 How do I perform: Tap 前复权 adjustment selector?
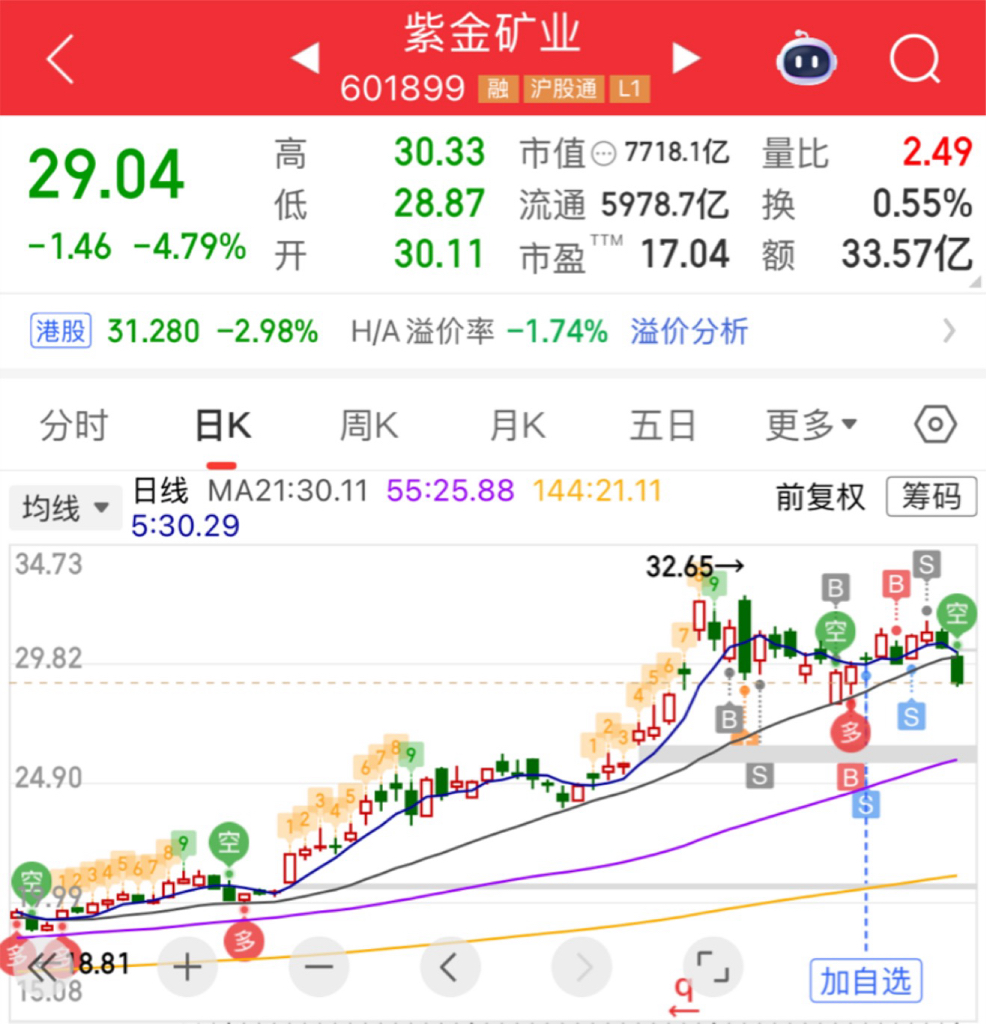[x=820, y=498]
